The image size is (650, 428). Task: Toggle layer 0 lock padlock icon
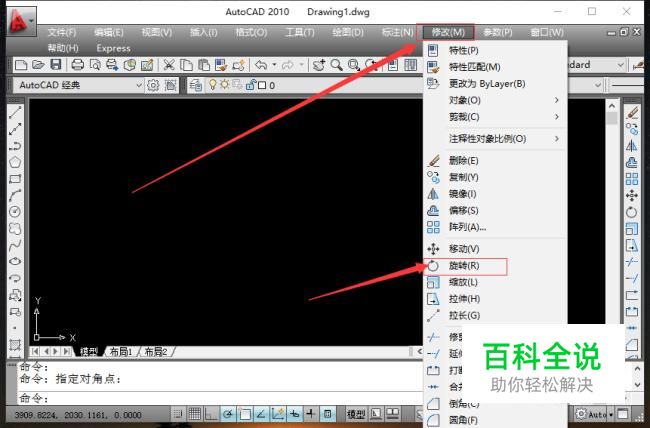[250, 85]
